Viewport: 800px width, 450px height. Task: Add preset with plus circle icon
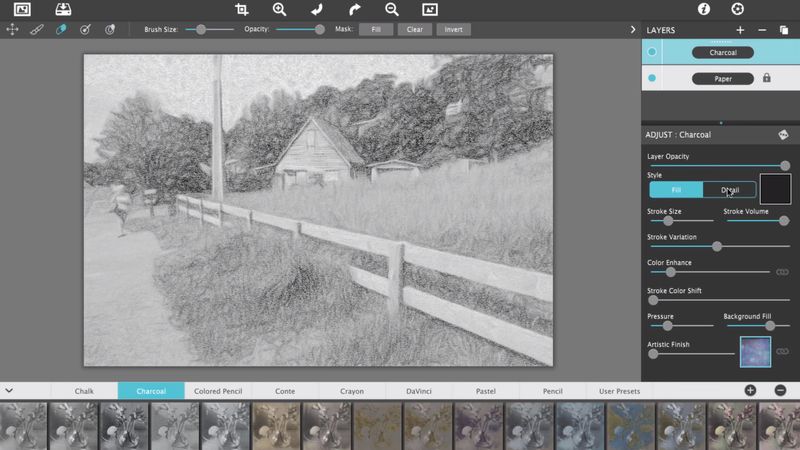(750, 391)
